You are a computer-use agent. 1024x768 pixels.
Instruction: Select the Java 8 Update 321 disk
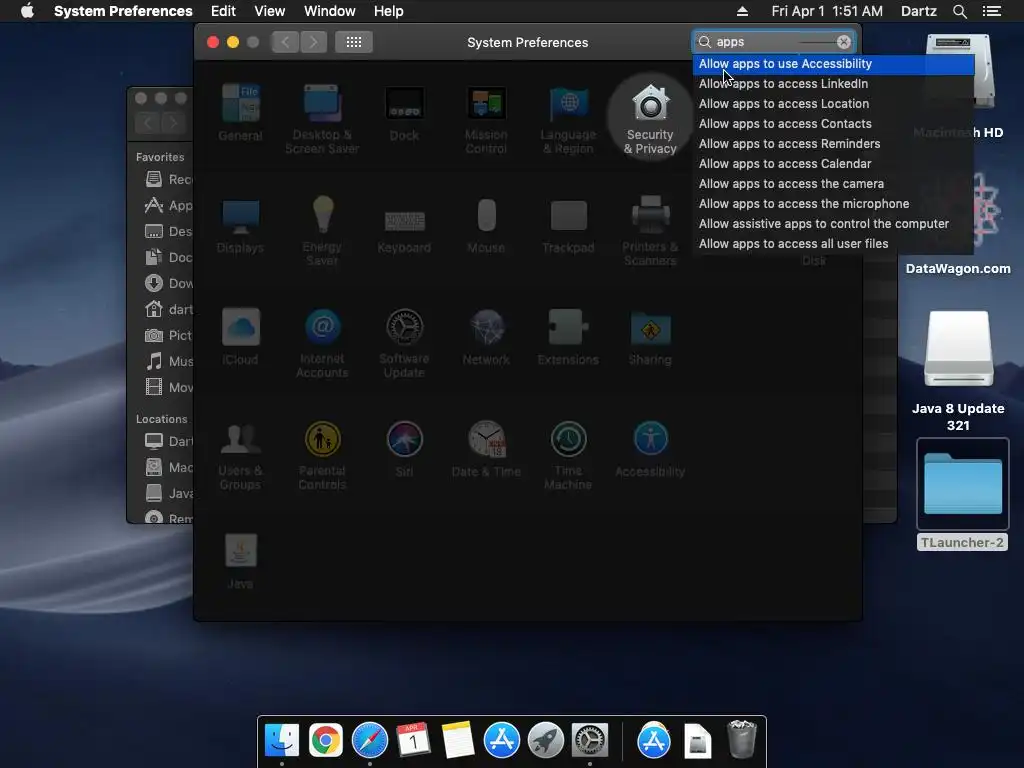click(958, 371)
